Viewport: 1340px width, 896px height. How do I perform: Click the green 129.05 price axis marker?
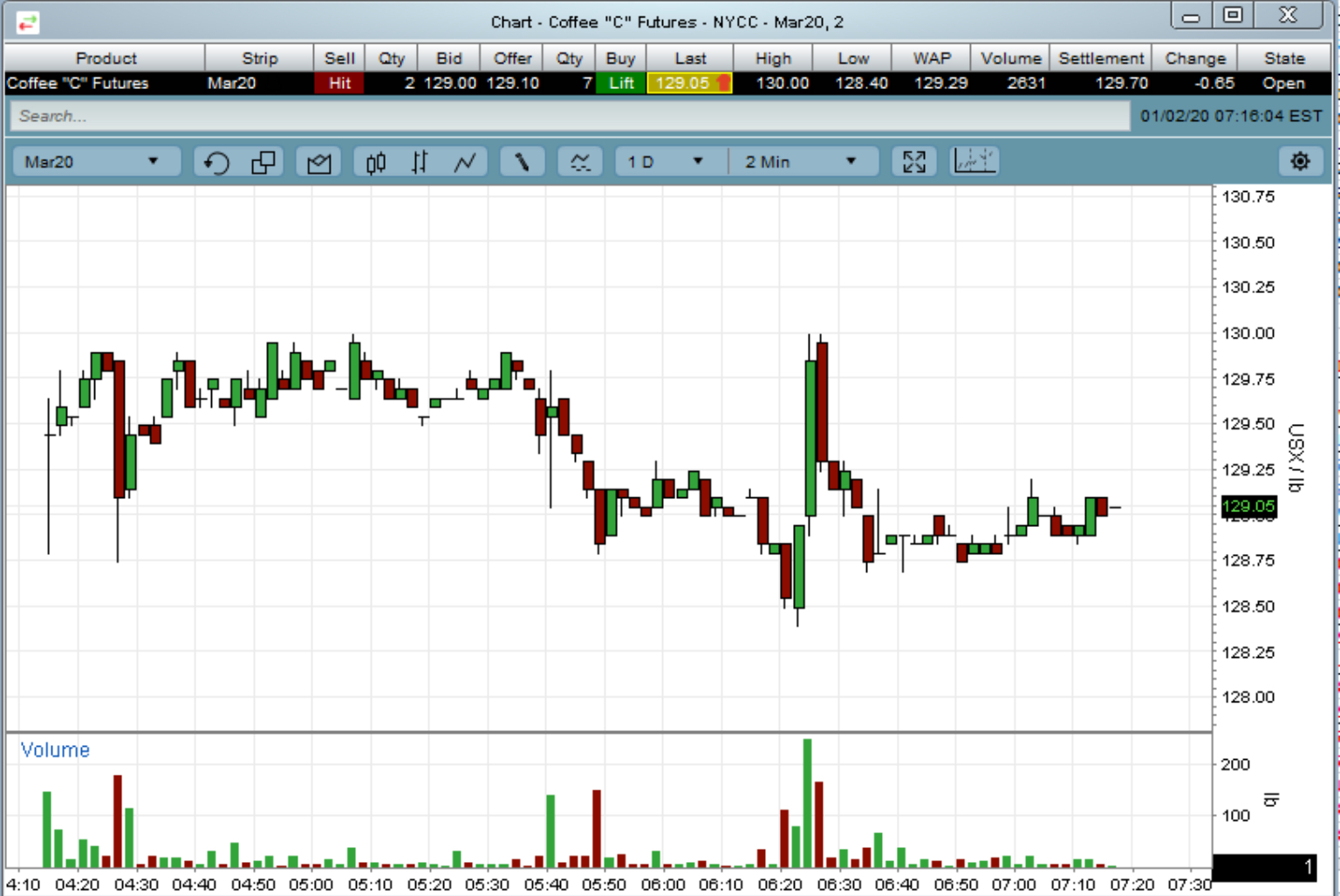(1248, 506)
